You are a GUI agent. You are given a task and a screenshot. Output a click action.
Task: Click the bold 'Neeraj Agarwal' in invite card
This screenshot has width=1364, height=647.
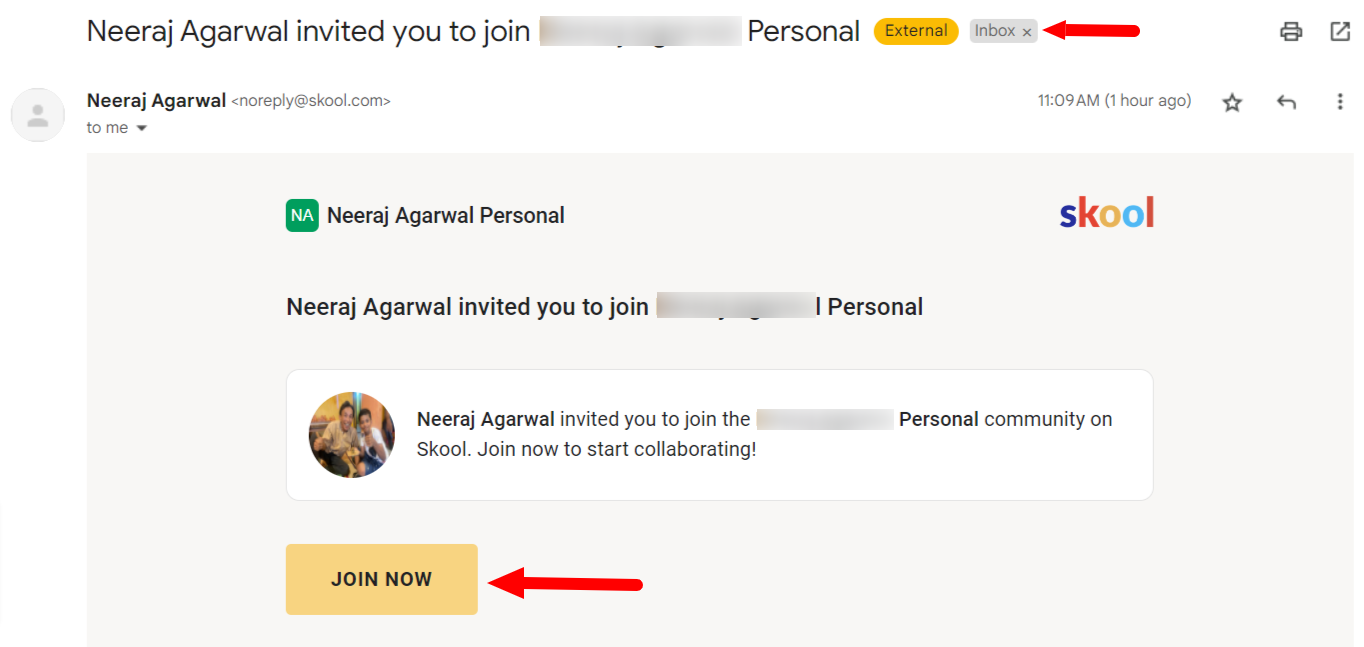click(486, 419)
